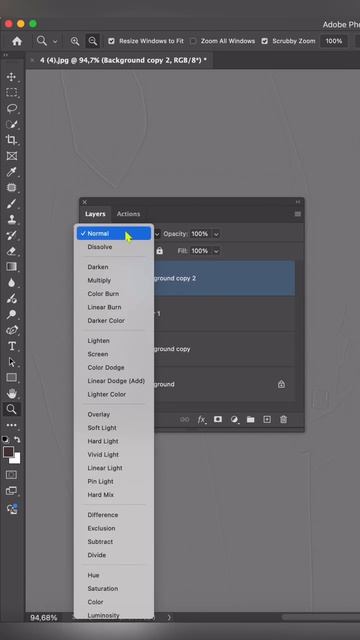Select the Path Selection tool
This screenshot has width=360, height=640.
click(11, 362)
